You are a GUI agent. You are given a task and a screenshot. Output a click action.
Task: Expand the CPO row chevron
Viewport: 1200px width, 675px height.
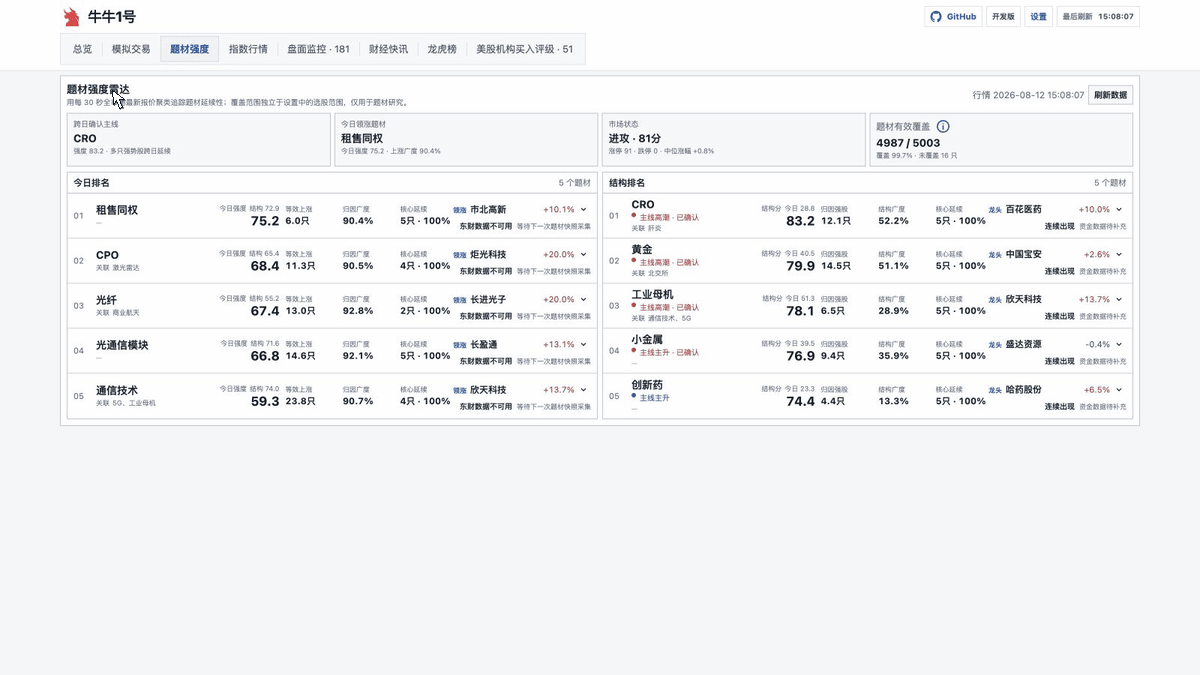[584, 255]
